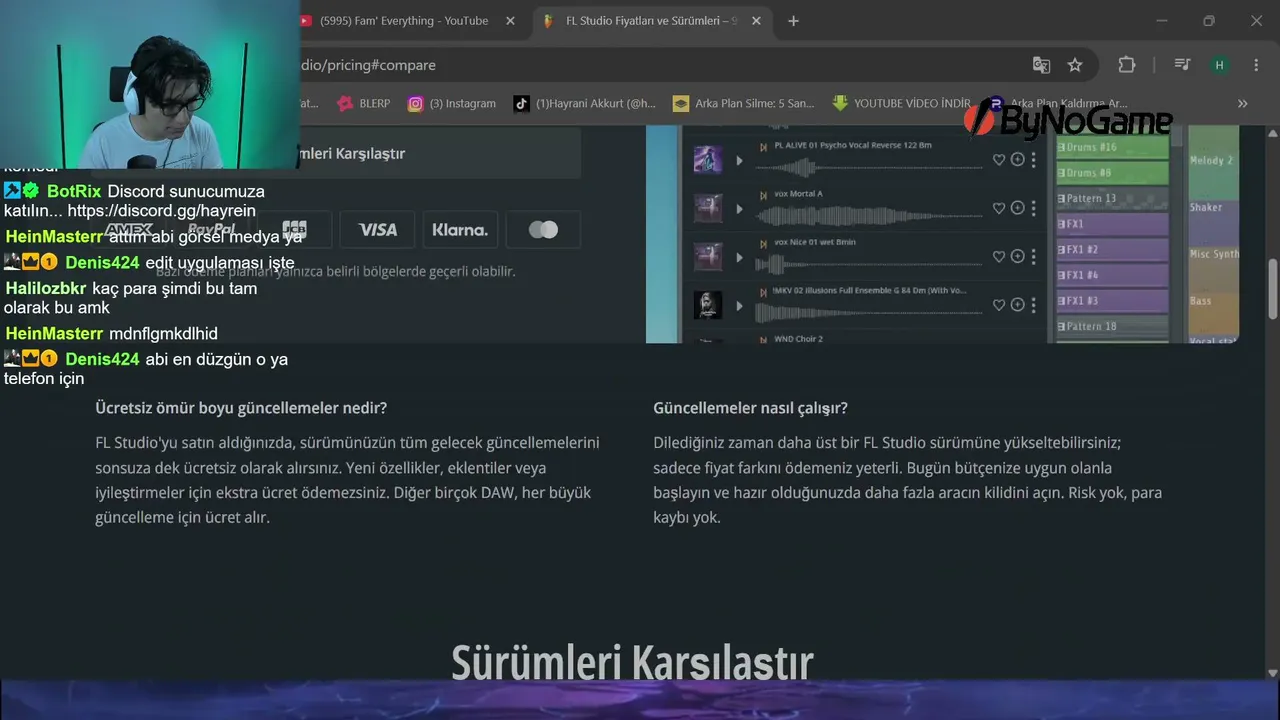This screenshot has width=1280, height=720.
Task: Click the PL ALIVE 01 sample cover art
Action: pyautogui.click(x=708, y=160)
